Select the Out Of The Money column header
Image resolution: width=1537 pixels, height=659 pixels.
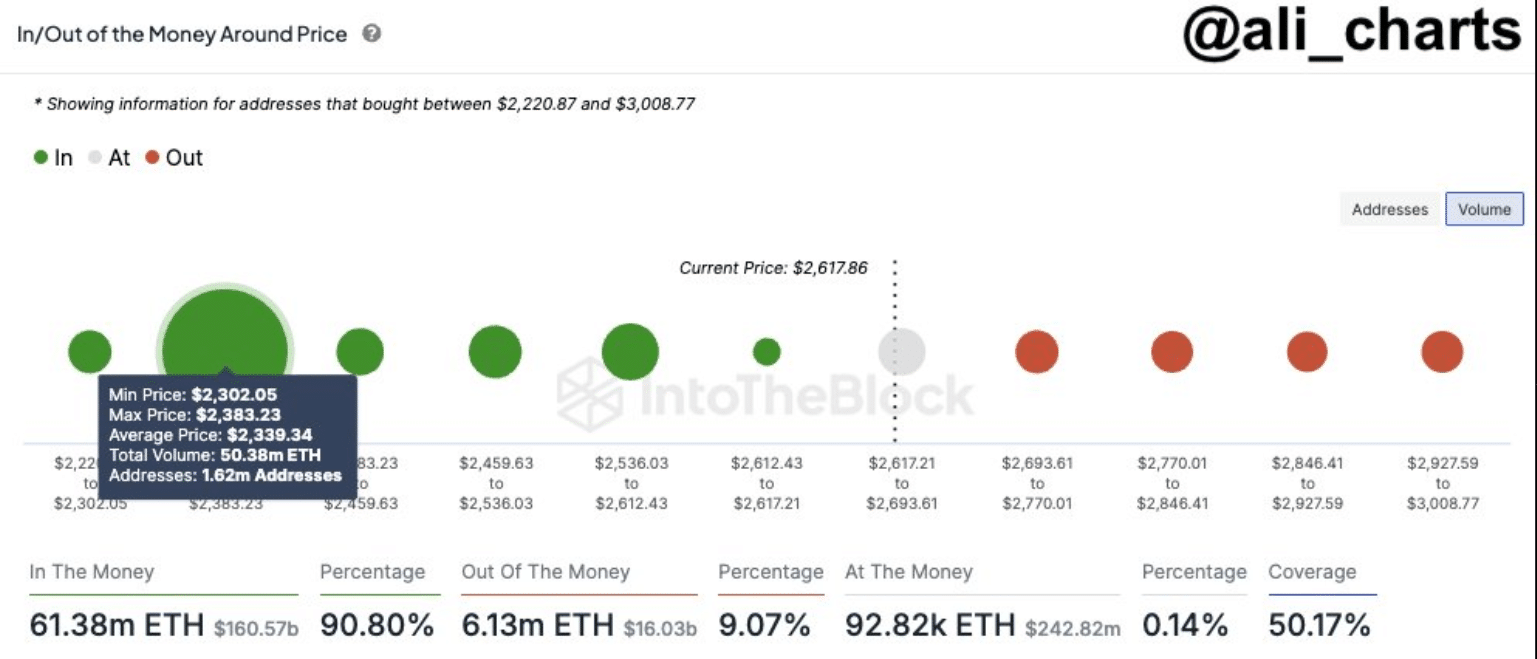[545, 572]
